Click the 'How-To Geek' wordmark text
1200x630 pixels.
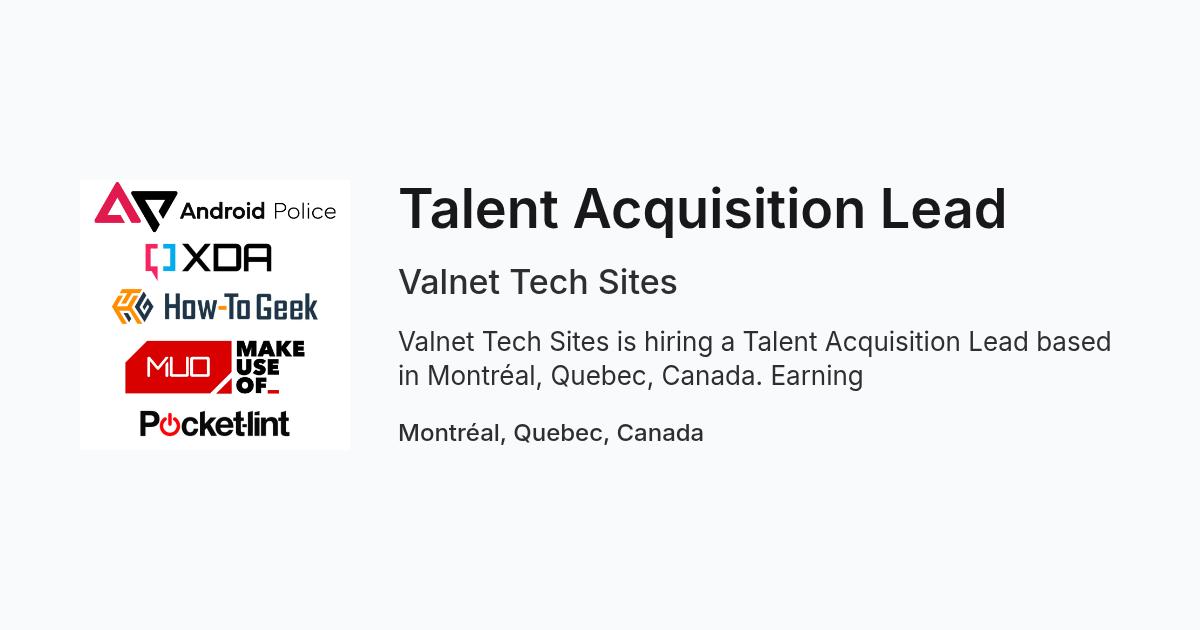pyautogui.click(x=240, y=306)
